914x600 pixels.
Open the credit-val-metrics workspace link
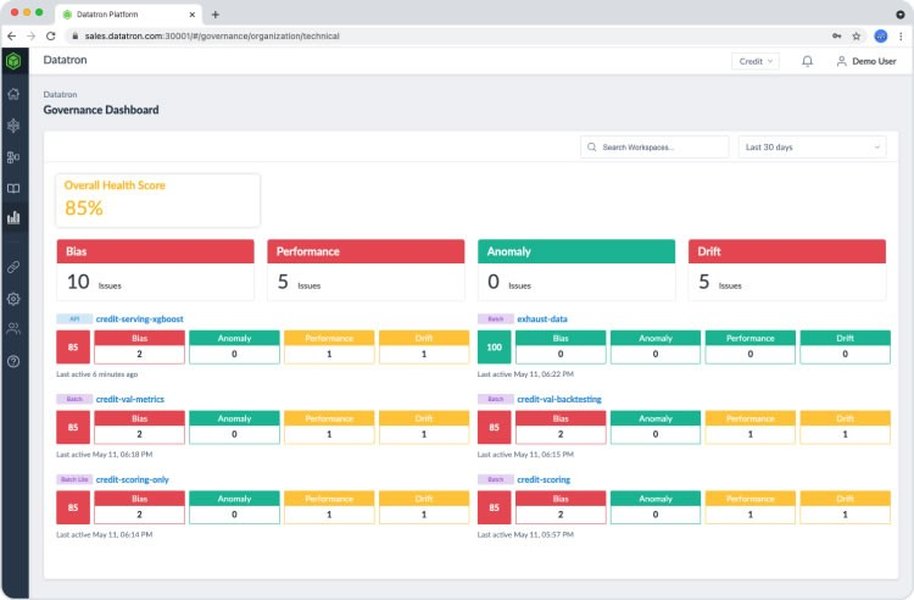130,399
